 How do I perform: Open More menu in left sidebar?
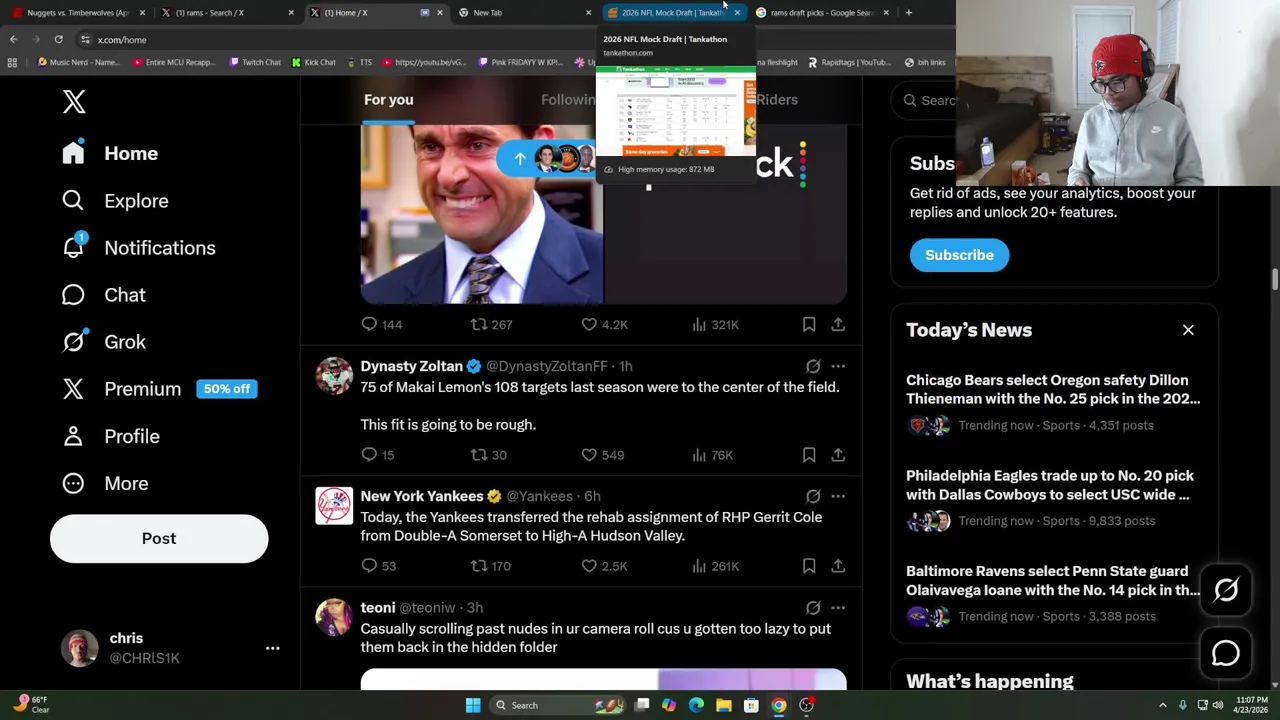coord(105,484)
